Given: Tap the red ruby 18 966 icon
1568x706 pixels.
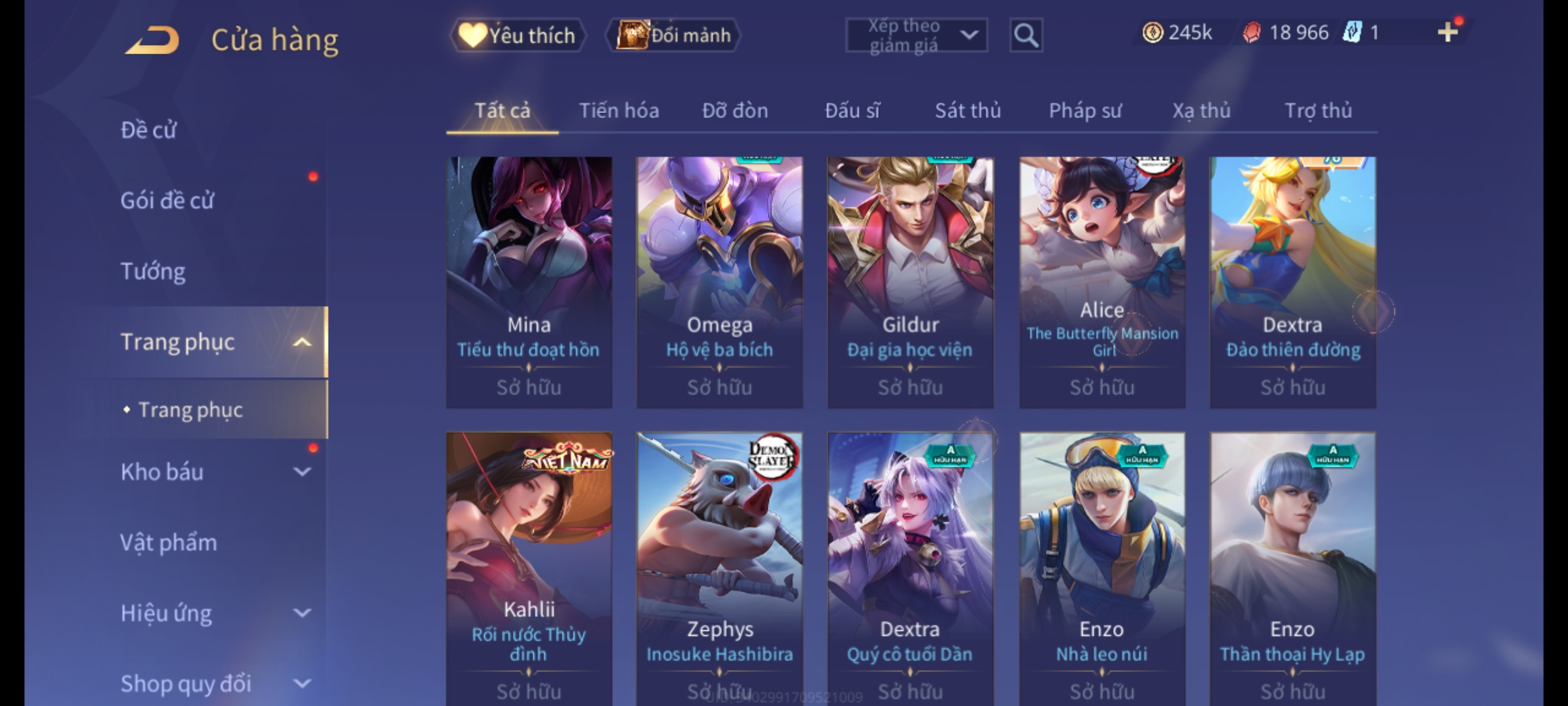Looking at the screenshot, I should click(1251, 32).
